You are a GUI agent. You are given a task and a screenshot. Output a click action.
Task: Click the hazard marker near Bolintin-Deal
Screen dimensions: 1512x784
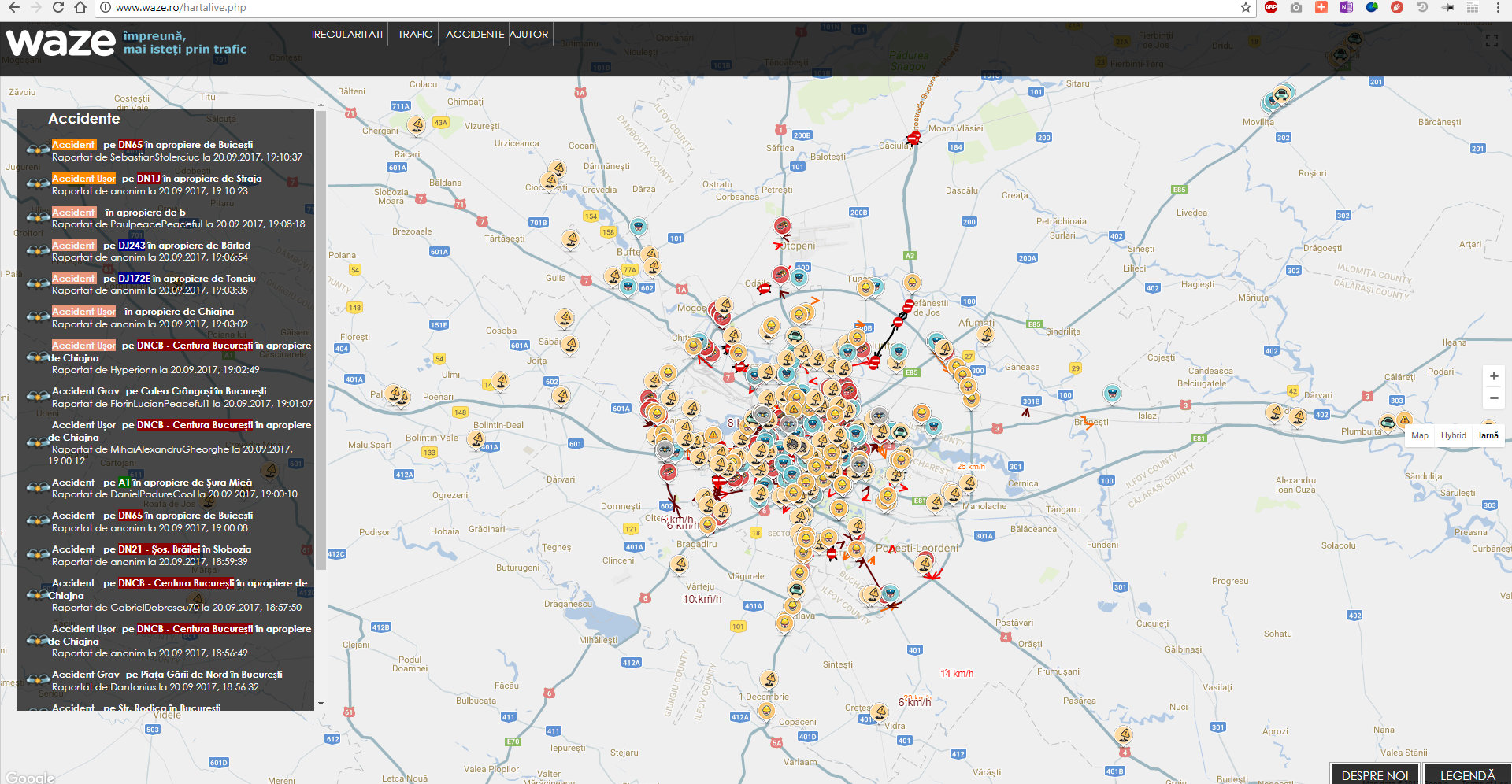click(x=476, y=439)
